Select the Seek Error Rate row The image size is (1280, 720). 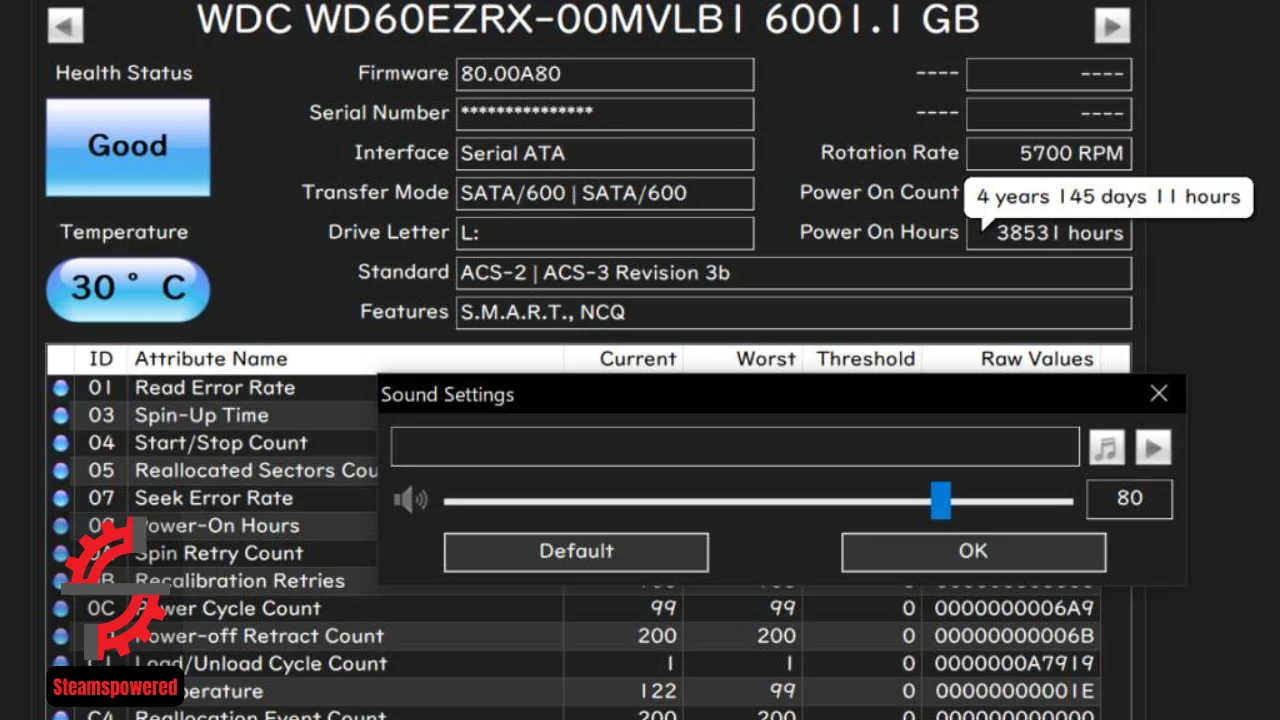click(212, 498)
